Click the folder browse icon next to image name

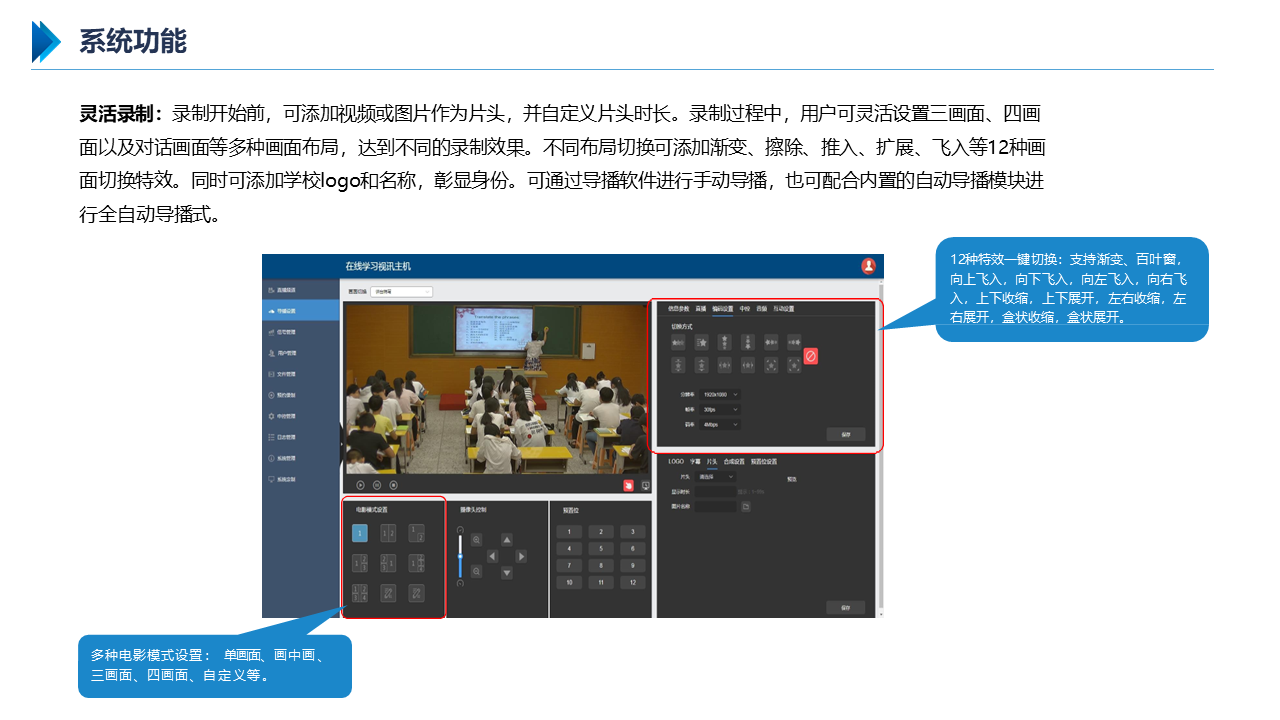746,507
